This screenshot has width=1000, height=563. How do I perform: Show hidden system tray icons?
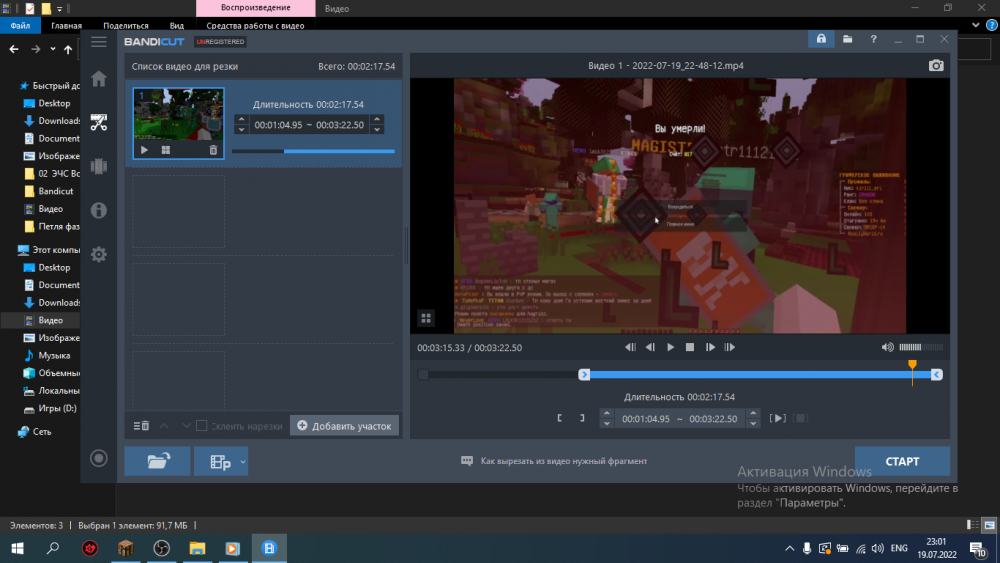tap(790, 548)
